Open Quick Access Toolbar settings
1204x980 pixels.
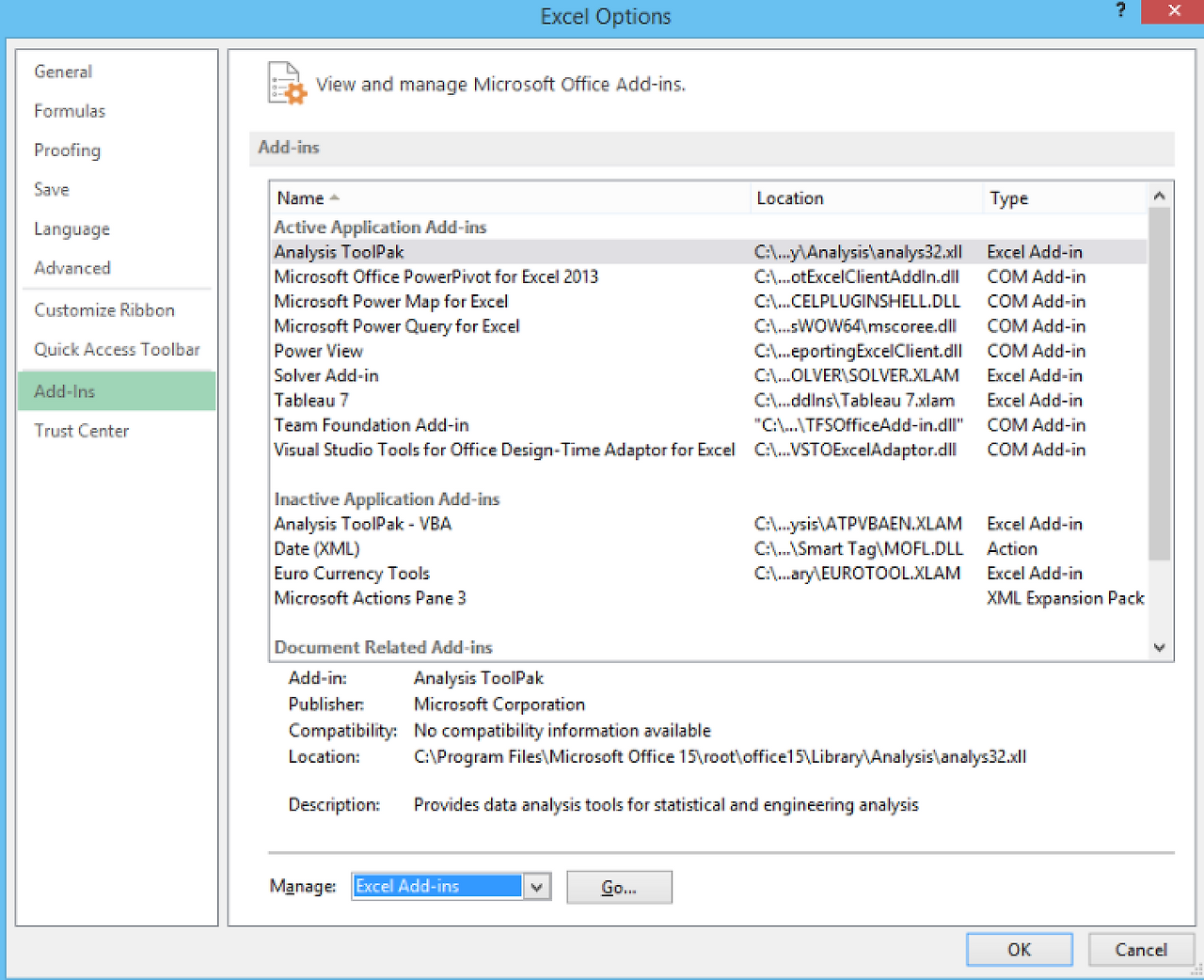click(x=117, y=350)
